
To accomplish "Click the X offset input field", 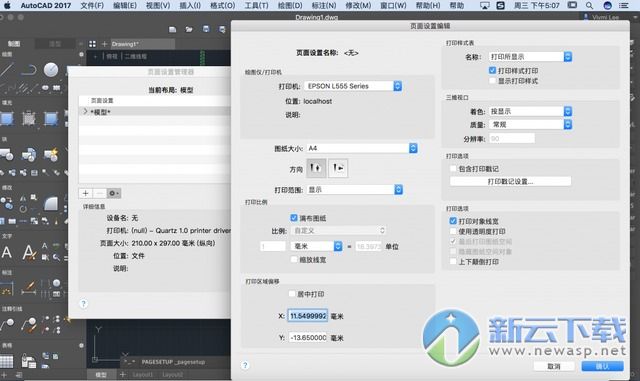I will [x=308, y=316].
